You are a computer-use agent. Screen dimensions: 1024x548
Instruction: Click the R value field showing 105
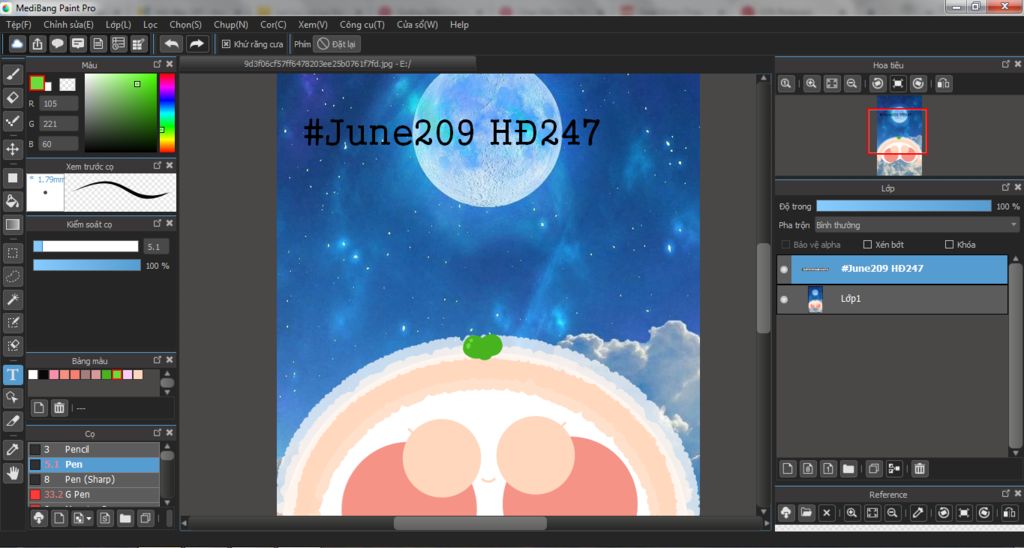(x=59, y=103)
